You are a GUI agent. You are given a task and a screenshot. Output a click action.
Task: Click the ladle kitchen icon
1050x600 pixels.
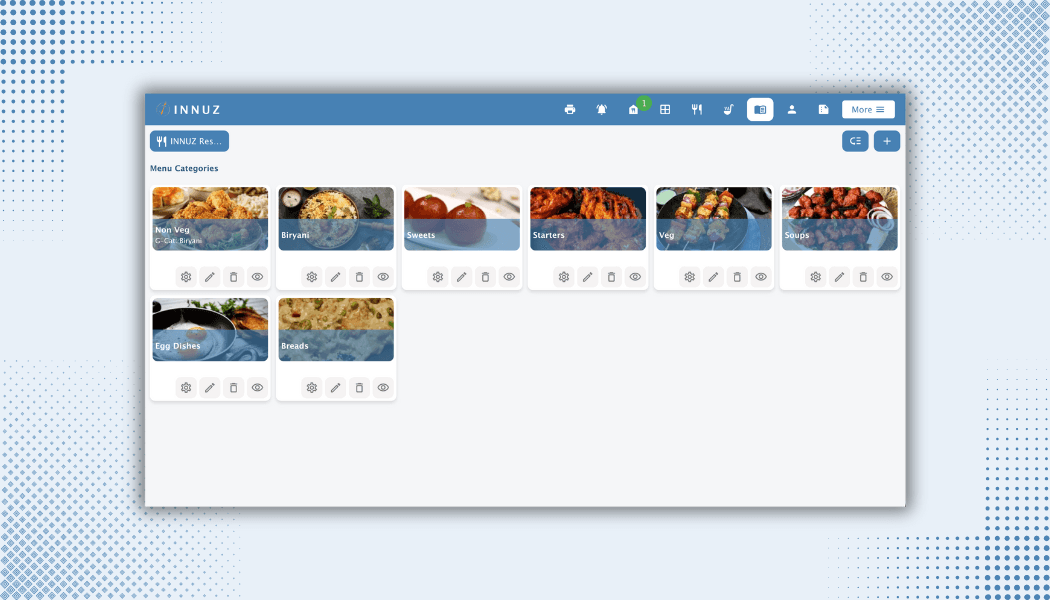point(729,110)
